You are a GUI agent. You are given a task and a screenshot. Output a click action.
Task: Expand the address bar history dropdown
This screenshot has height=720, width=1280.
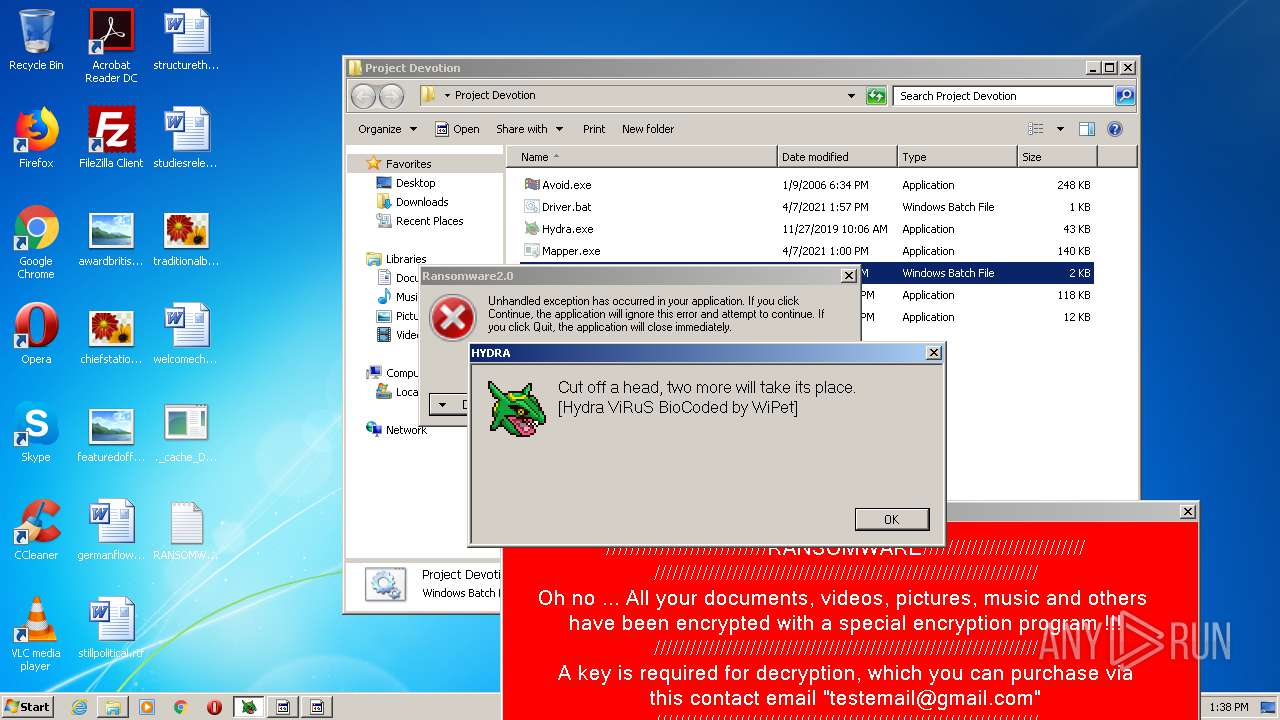(851, 96)
